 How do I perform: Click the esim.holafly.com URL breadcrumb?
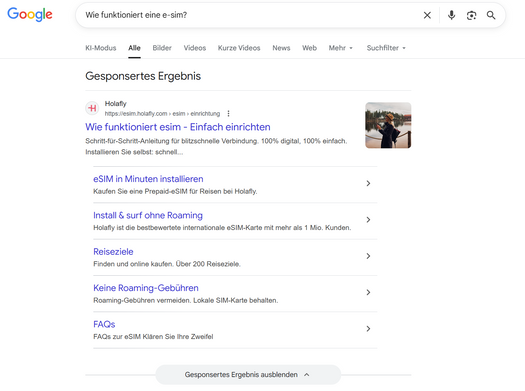pos(162,114)
